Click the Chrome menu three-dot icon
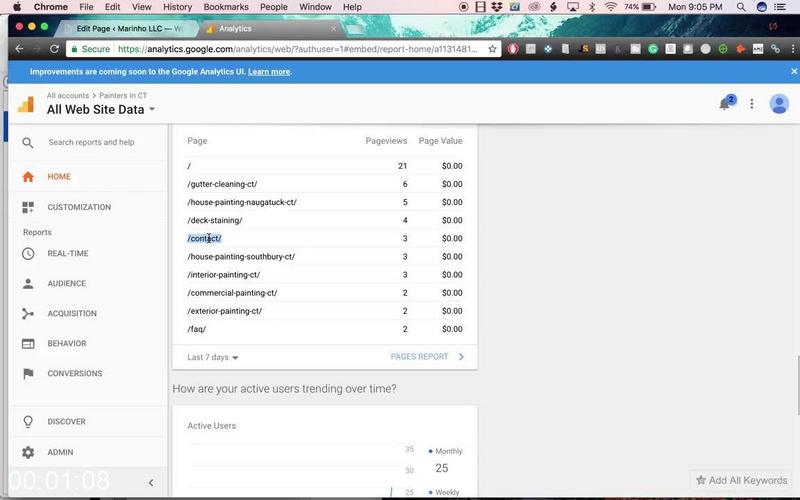This screenshot has width=800, height=500. tap(792, 49)
